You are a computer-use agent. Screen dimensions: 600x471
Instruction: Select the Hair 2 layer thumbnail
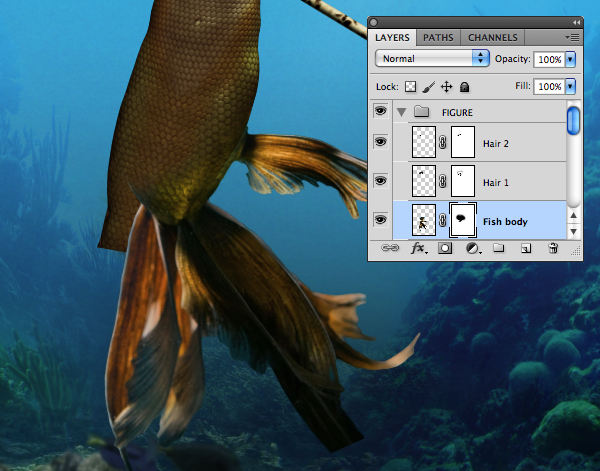pyautogui.click(x=424, y=142)
